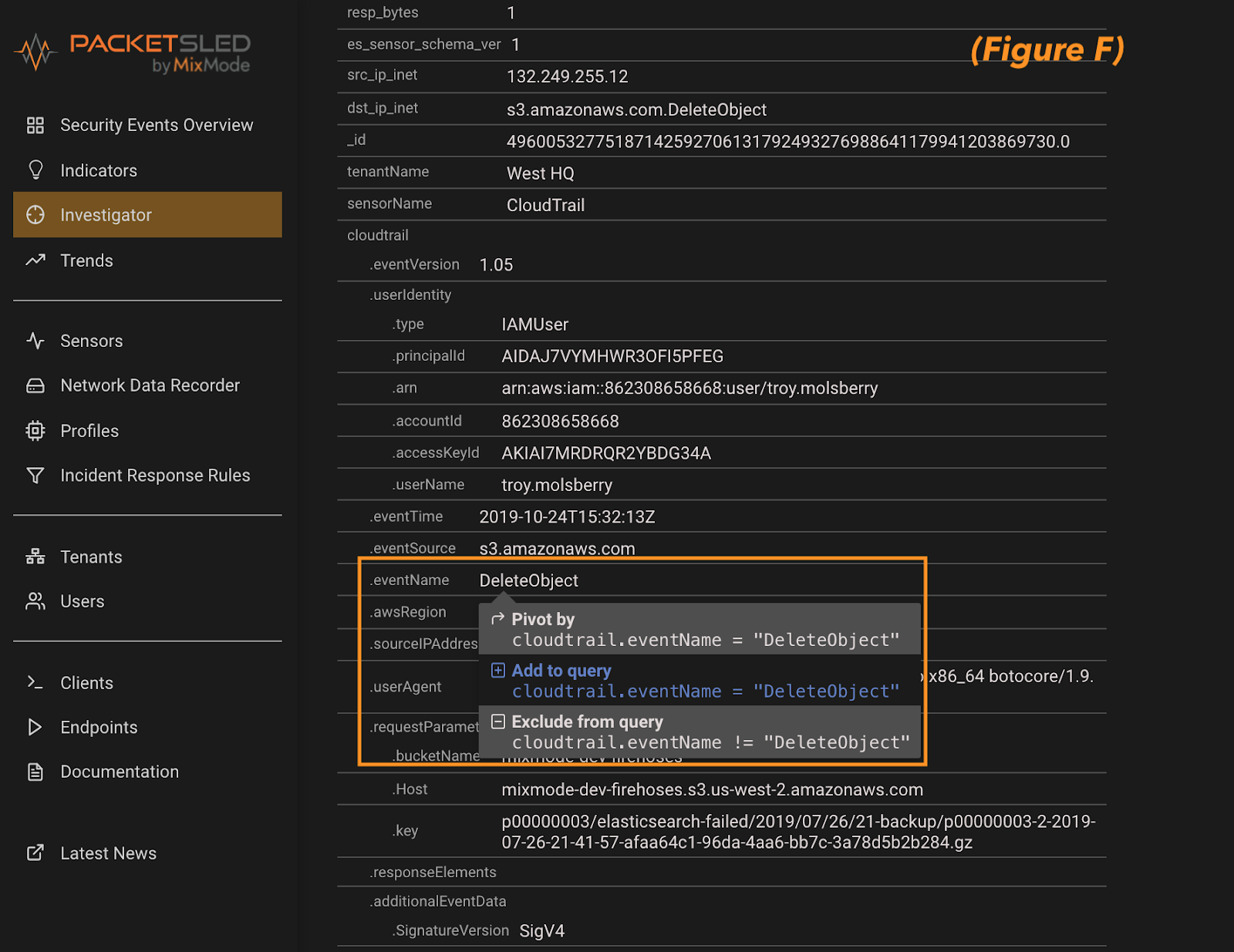Screen dimensions: 1234x952
Task: Click the DeleteObject eventName value
Action: [528, 580]
